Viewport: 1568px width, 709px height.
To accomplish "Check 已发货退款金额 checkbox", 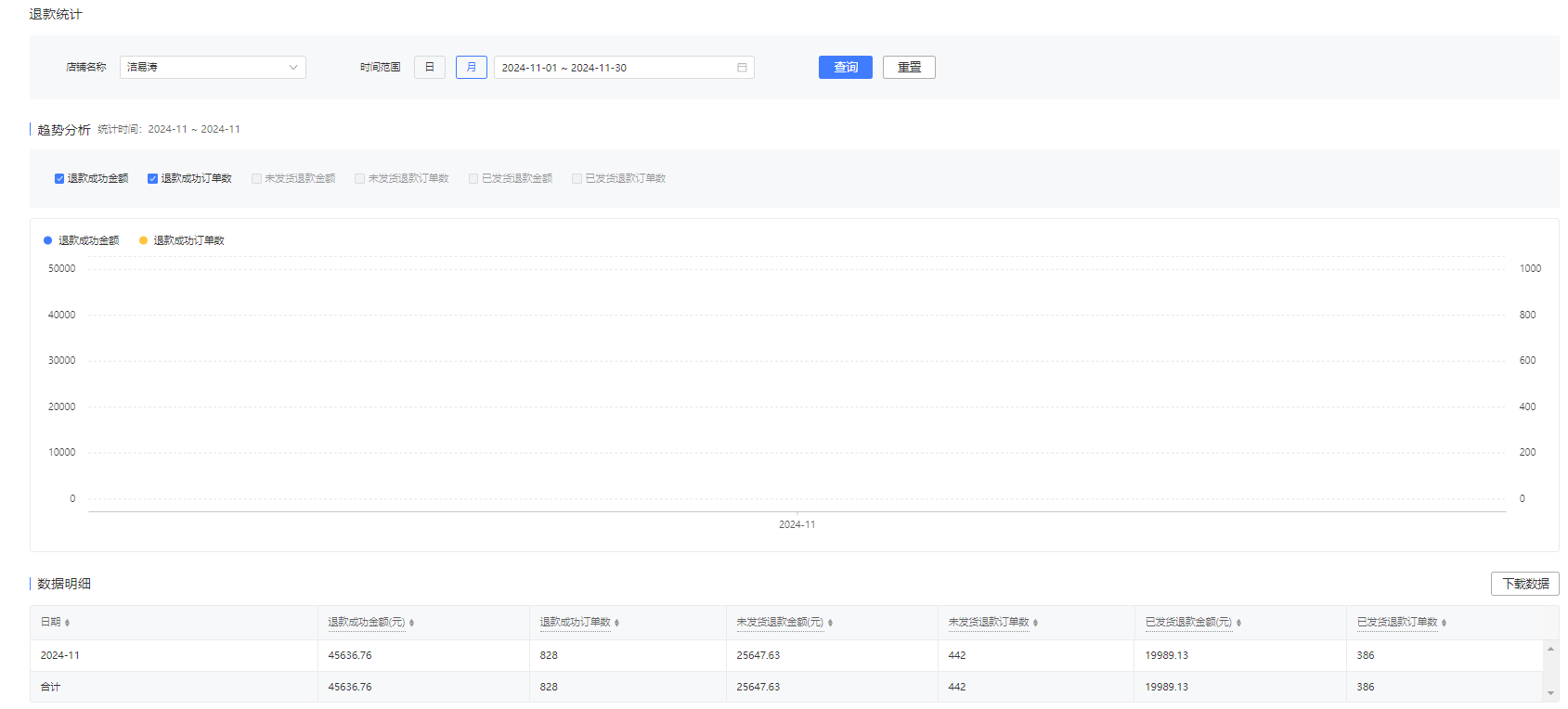I will (473, 178).
